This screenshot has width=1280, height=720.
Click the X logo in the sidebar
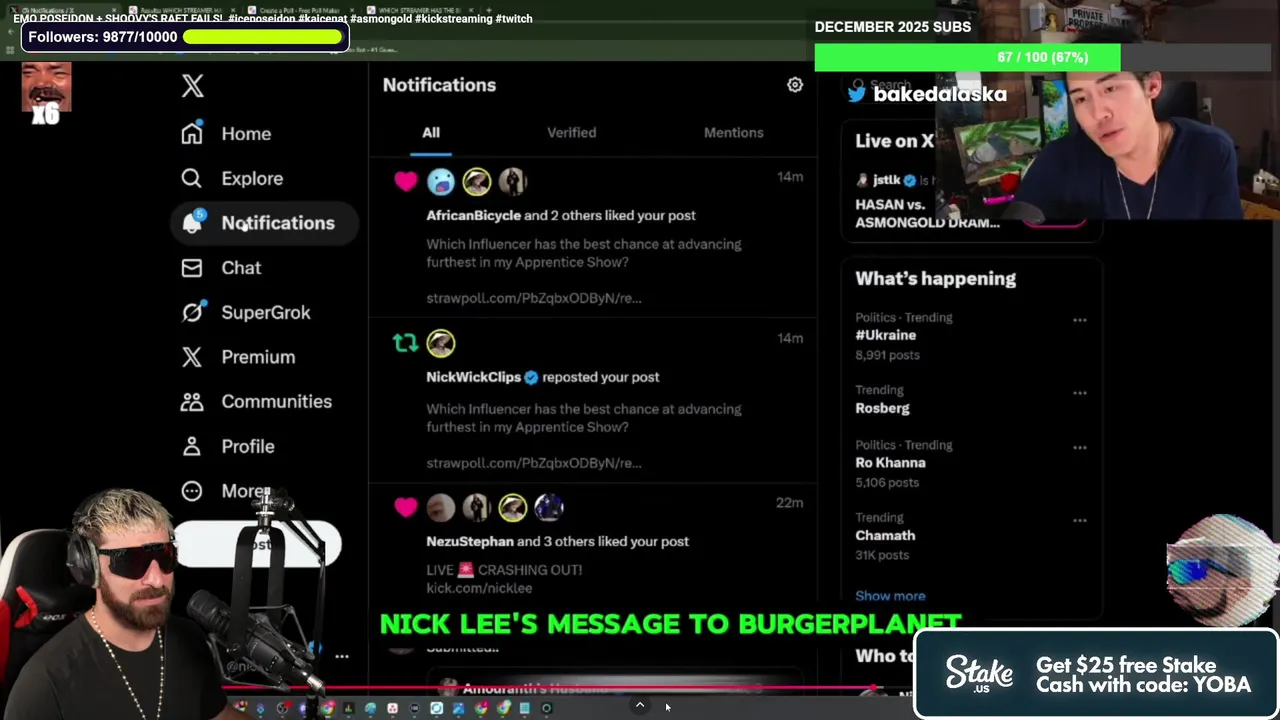(x=192, y=86)
